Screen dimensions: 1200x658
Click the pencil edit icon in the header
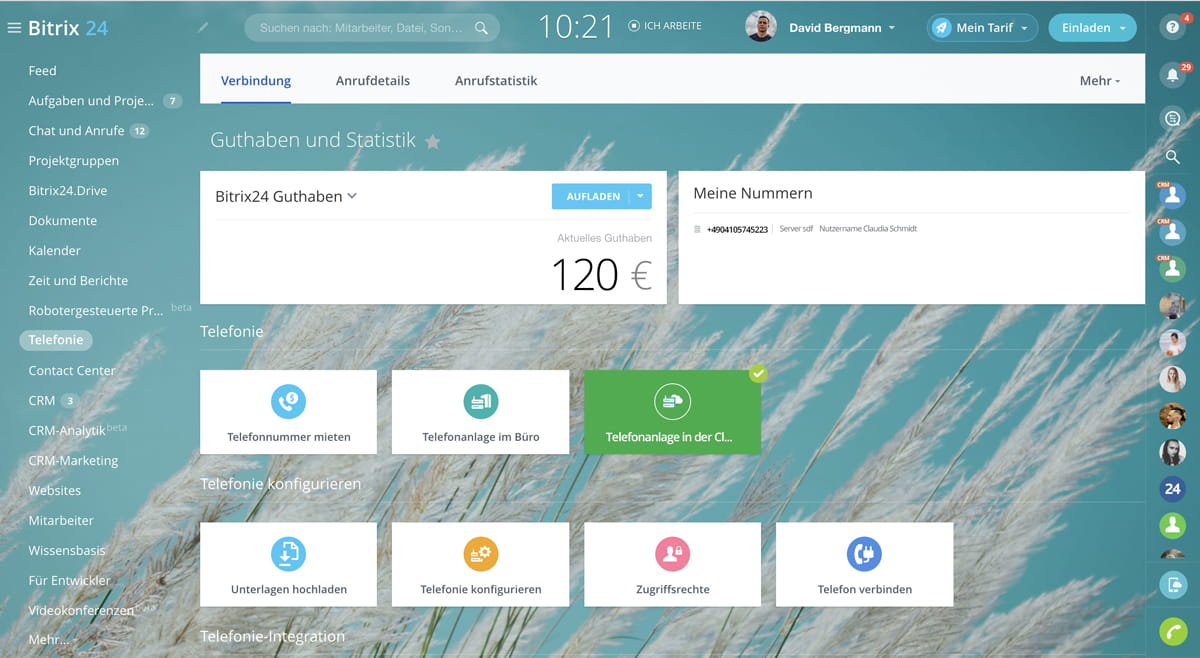pyautogui.click(x=204, y=27)
